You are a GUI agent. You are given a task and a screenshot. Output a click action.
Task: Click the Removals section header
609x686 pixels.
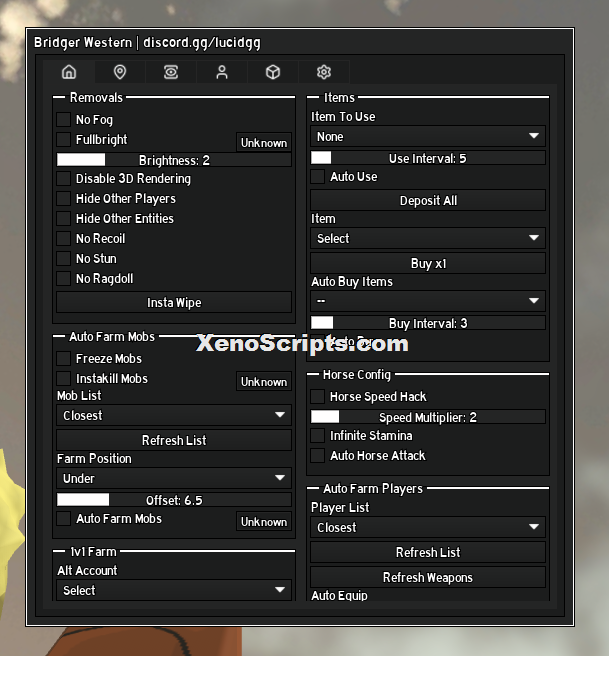click(x=96, y=97)
